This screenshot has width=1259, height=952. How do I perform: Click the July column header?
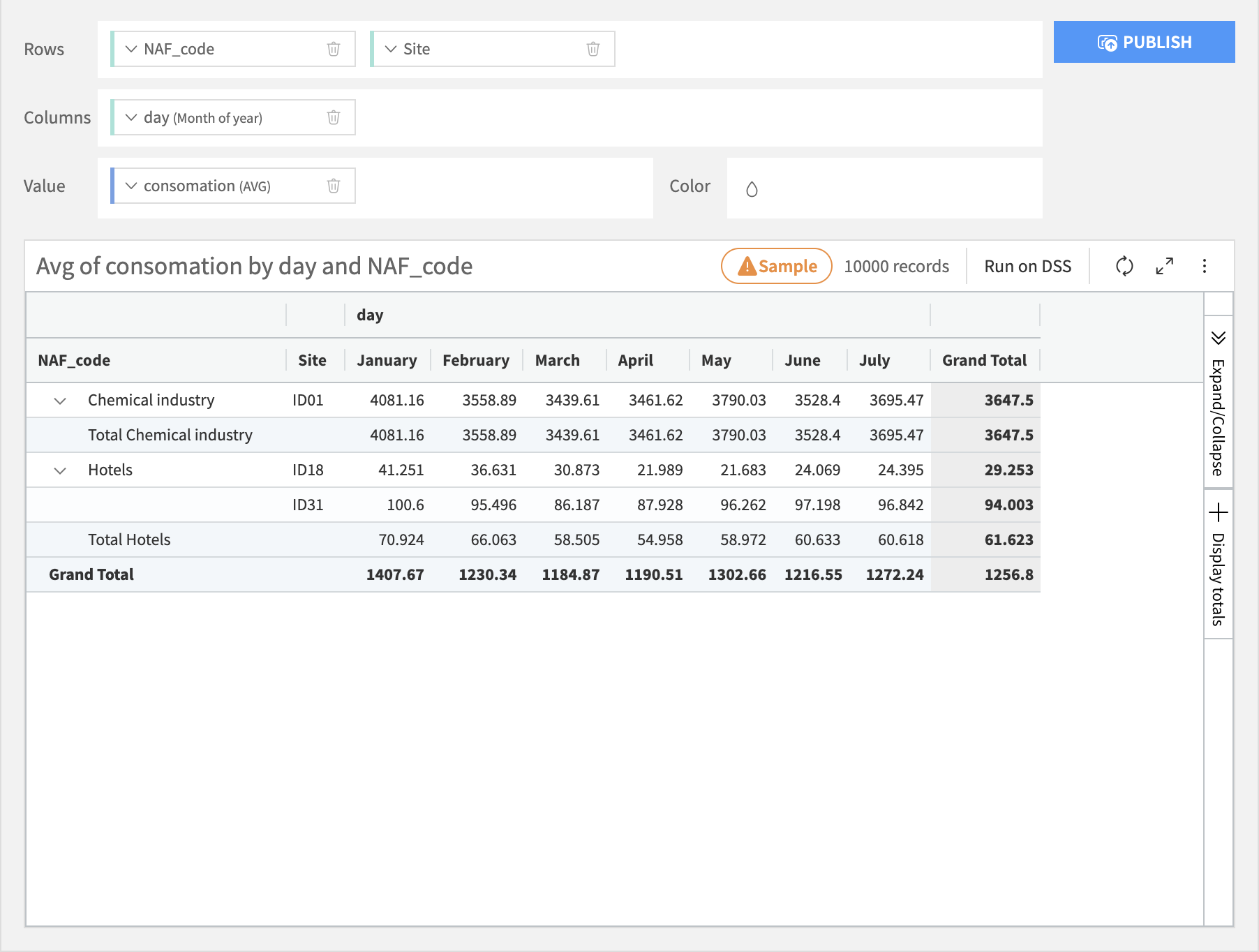pyautogui.click(x=874, y=360)
